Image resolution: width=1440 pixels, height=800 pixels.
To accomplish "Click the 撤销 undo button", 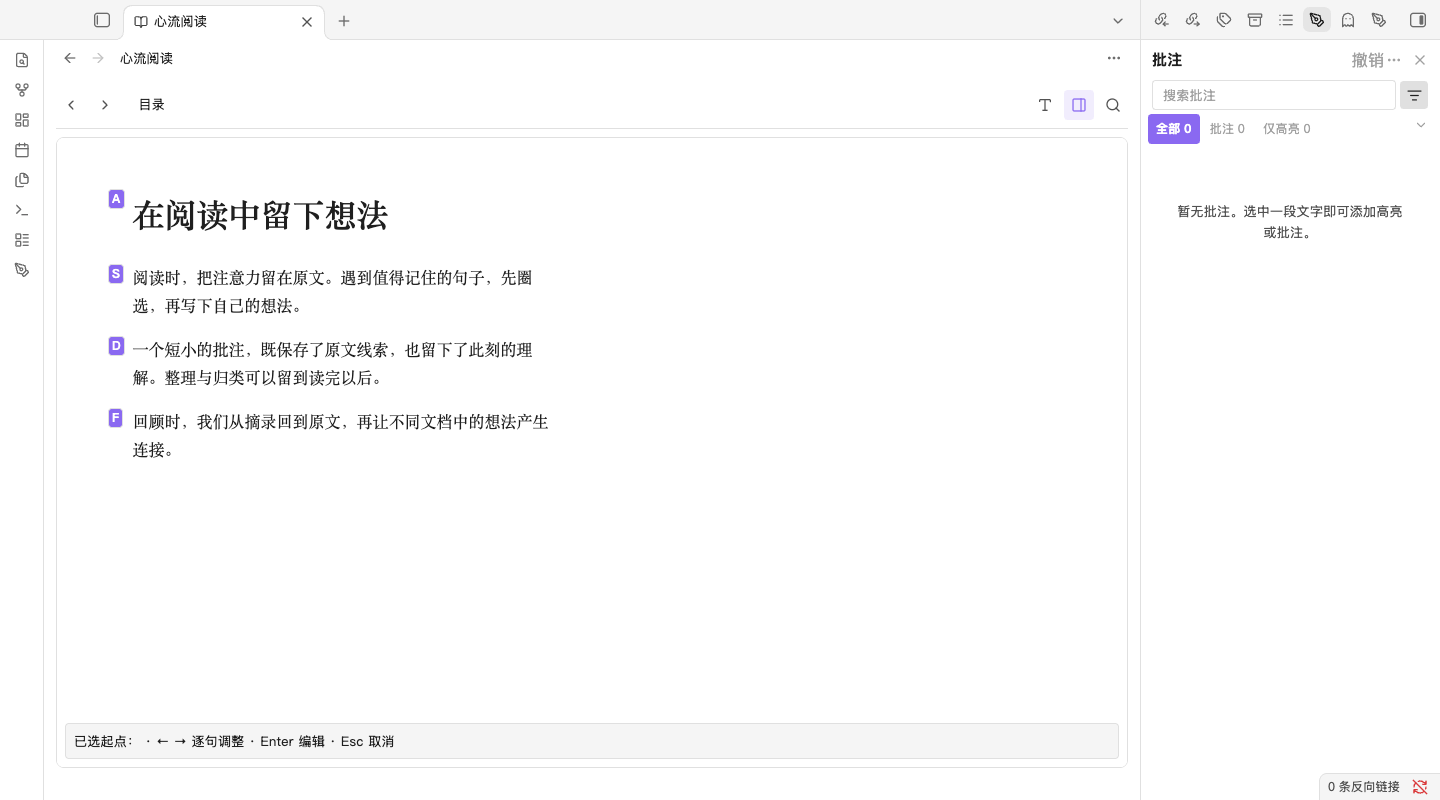I will point(1368,60).
